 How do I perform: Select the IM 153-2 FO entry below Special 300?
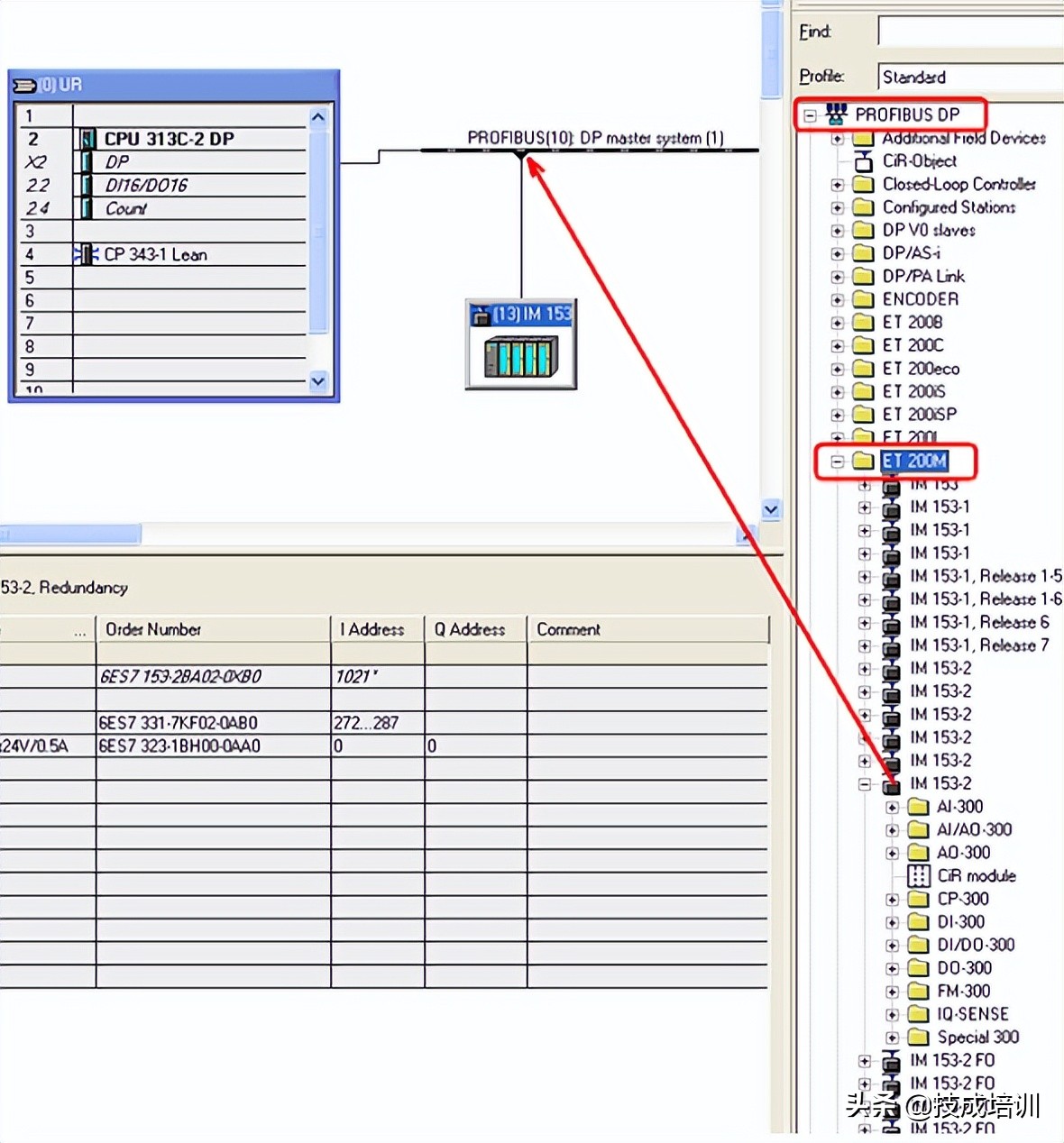click(x=952, y=1061)
